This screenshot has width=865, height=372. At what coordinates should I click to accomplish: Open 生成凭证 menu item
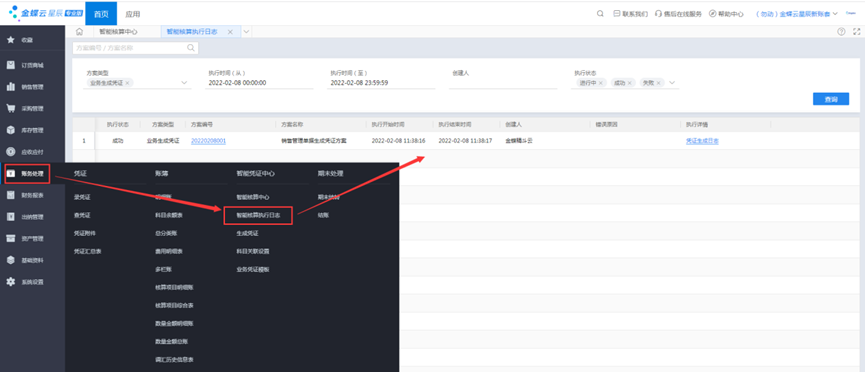[x=247, y=233]
